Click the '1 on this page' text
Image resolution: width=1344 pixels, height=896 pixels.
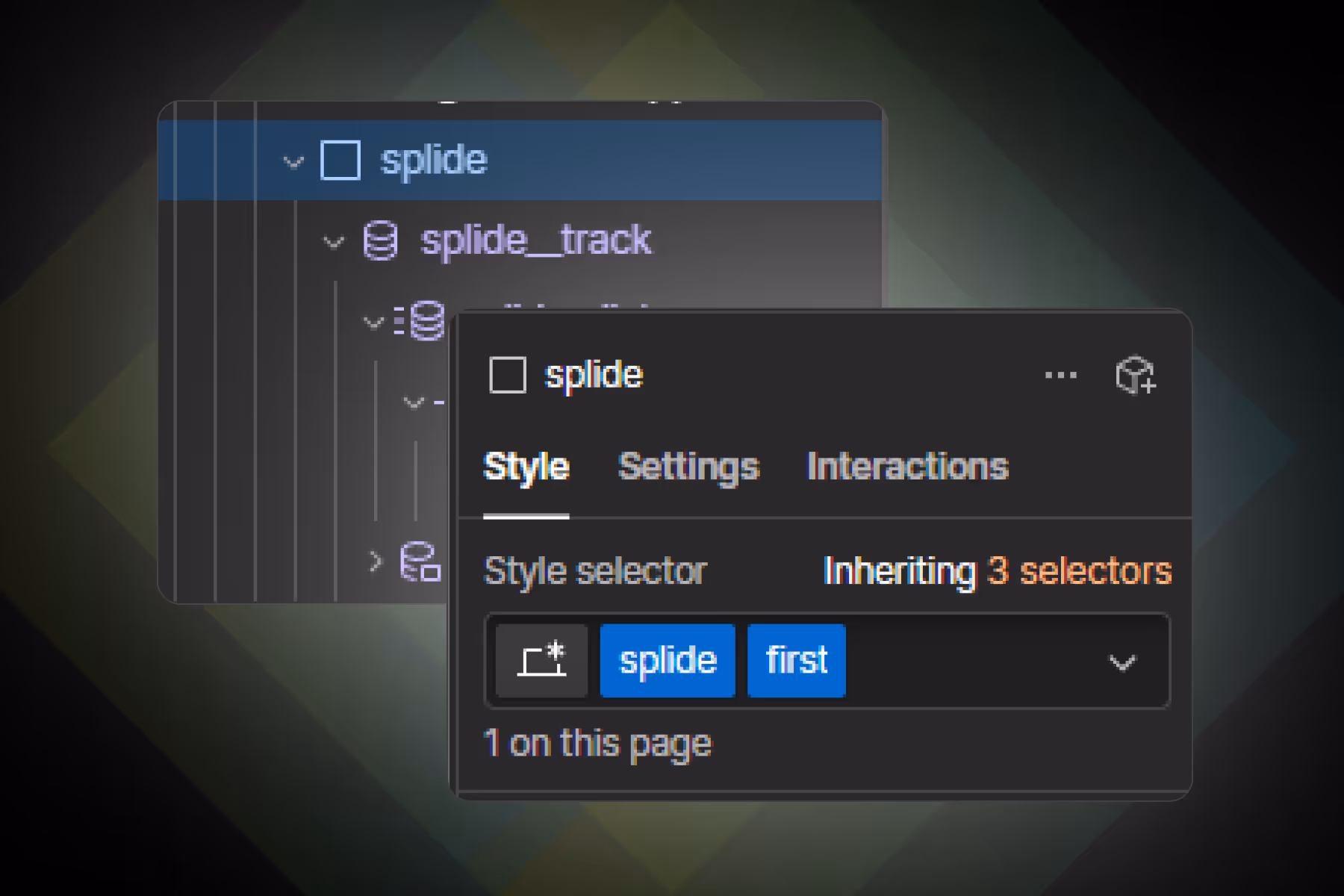coord(598,744)
